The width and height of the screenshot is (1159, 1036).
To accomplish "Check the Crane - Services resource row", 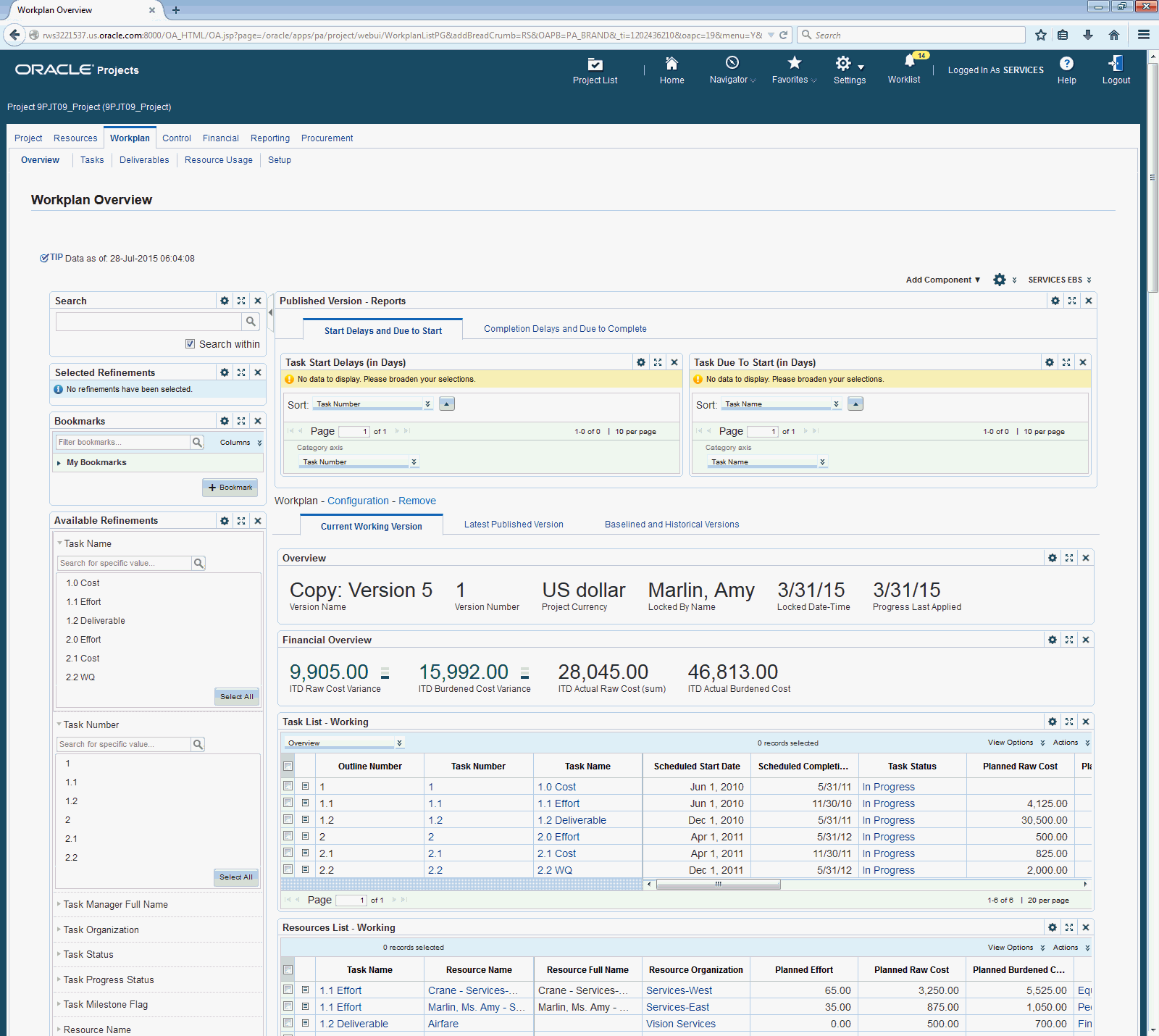I will 288,990.
